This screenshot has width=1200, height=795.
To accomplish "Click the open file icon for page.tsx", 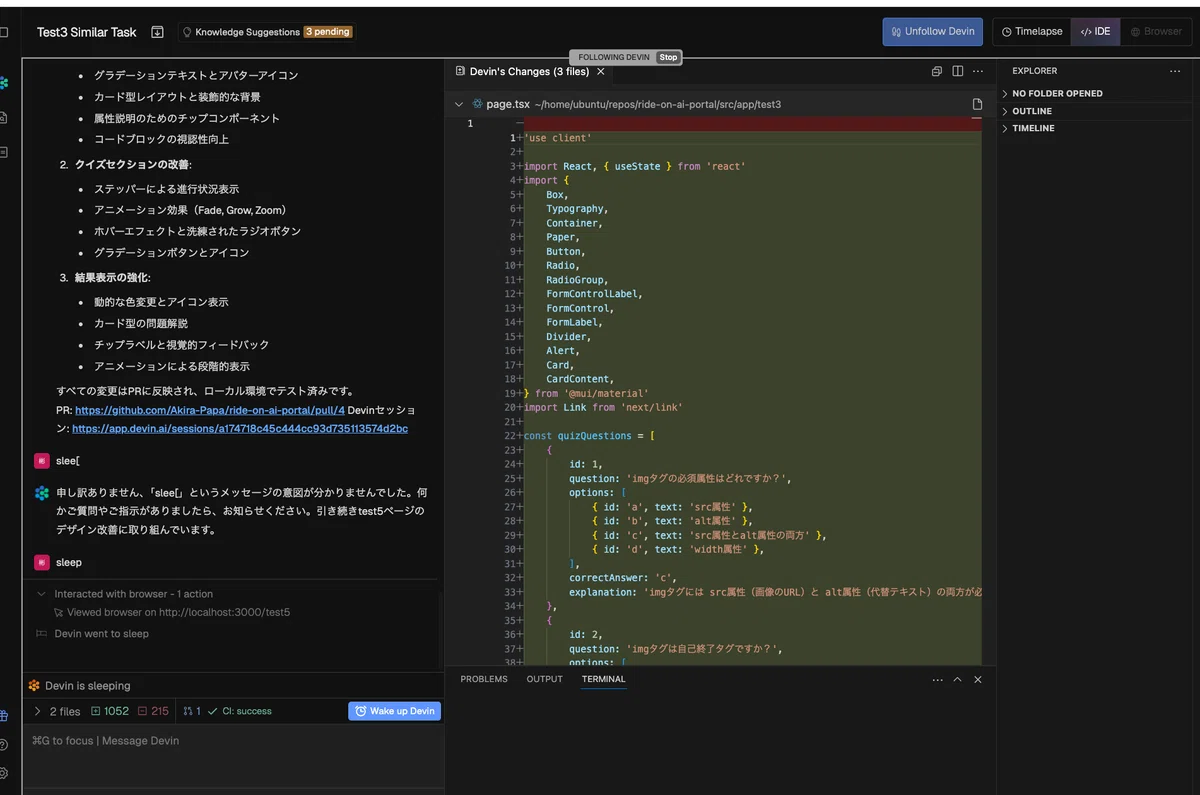I will pyautogui.click(x=977, y=104).
